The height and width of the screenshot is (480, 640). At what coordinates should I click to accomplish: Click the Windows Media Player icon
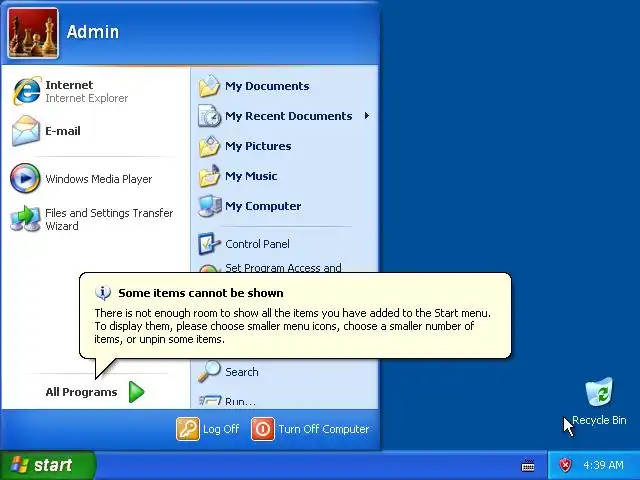click(x=25, y=178)
